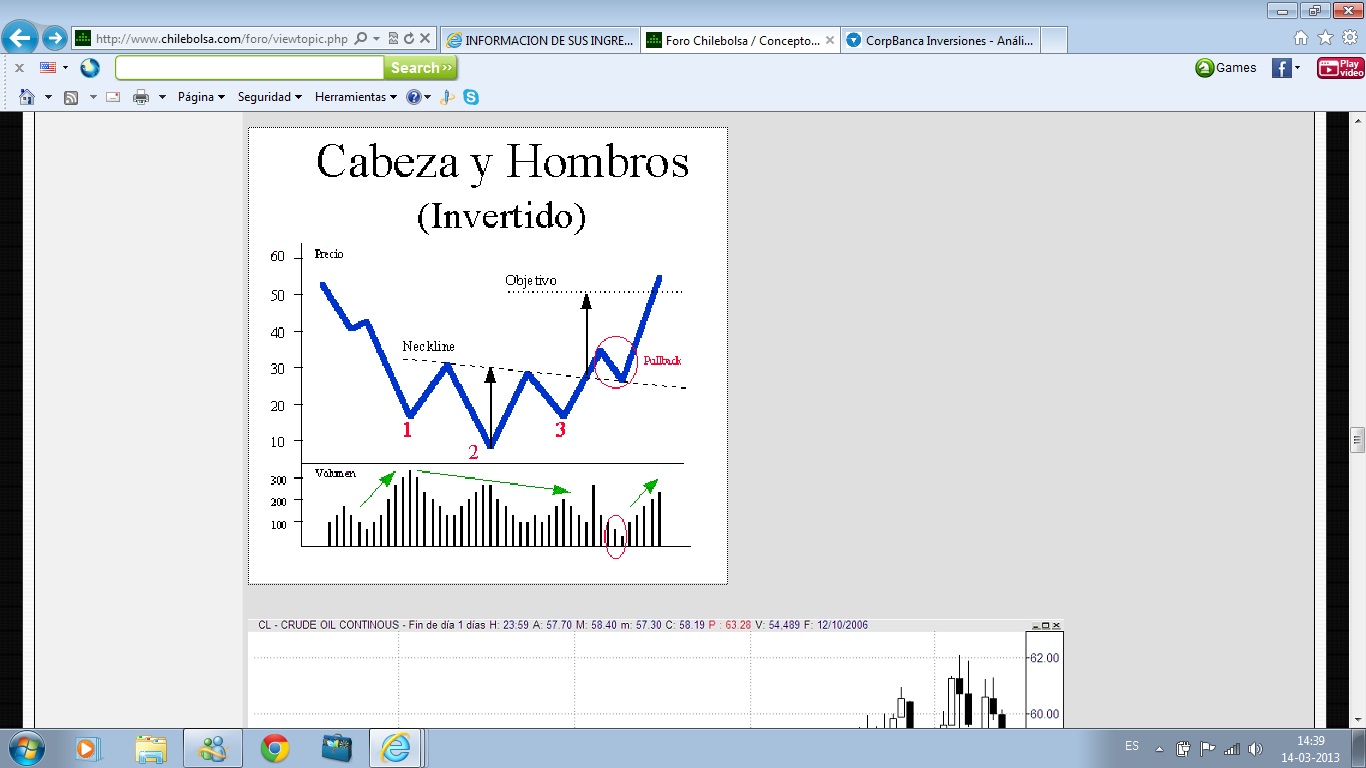This screenshot has width=1366, height=768.
Task: Open Windows Media Player from taskbar
Action: coord(88,748)
